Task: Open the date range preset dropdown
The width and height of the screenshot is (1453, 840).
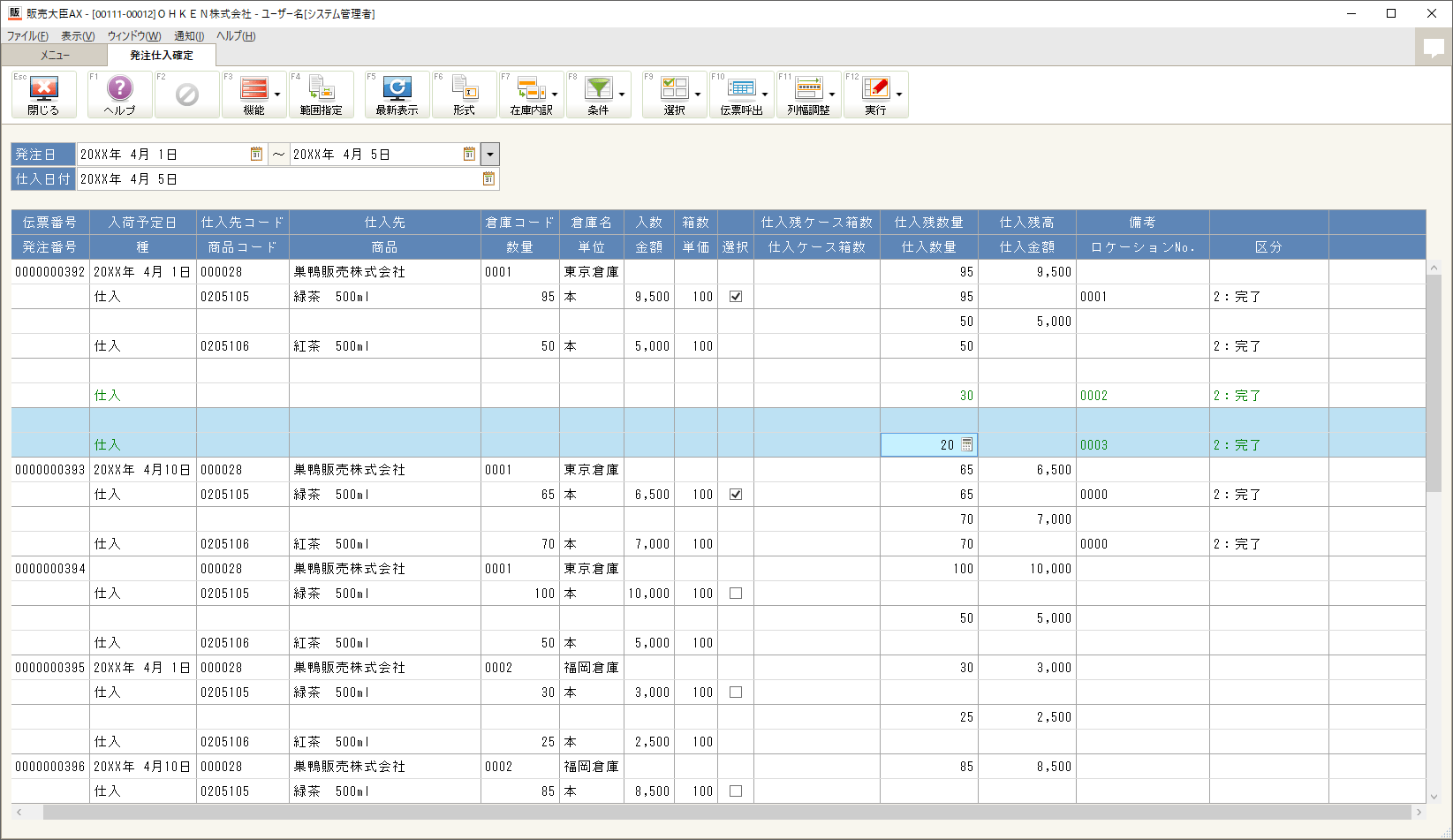Action: [490, 155]
